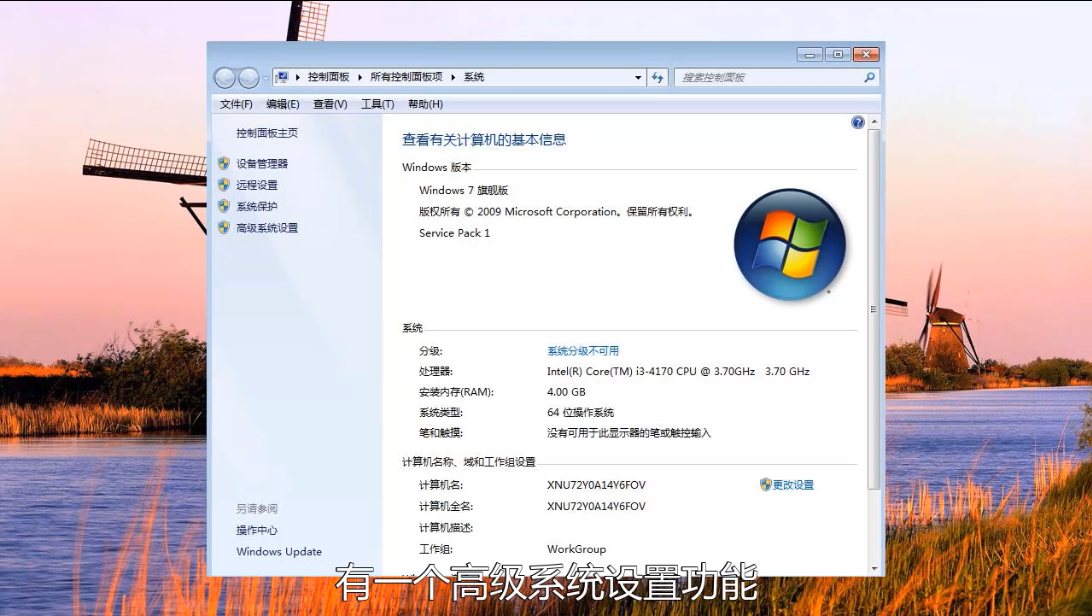Click shield icon next to 系统保护
Viewport: 1092px width, 616px height.
(224, 206)
